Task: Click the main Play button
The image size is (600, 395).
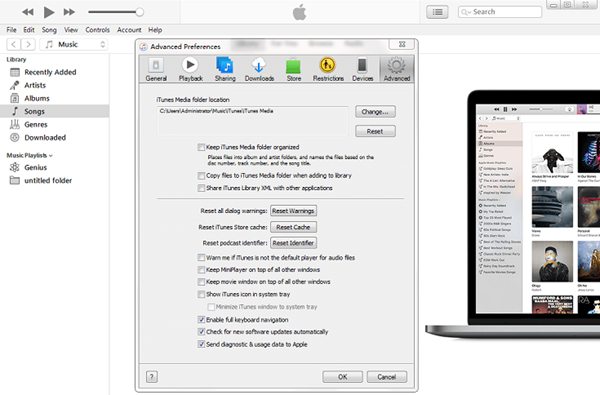Action: point(49,12)
